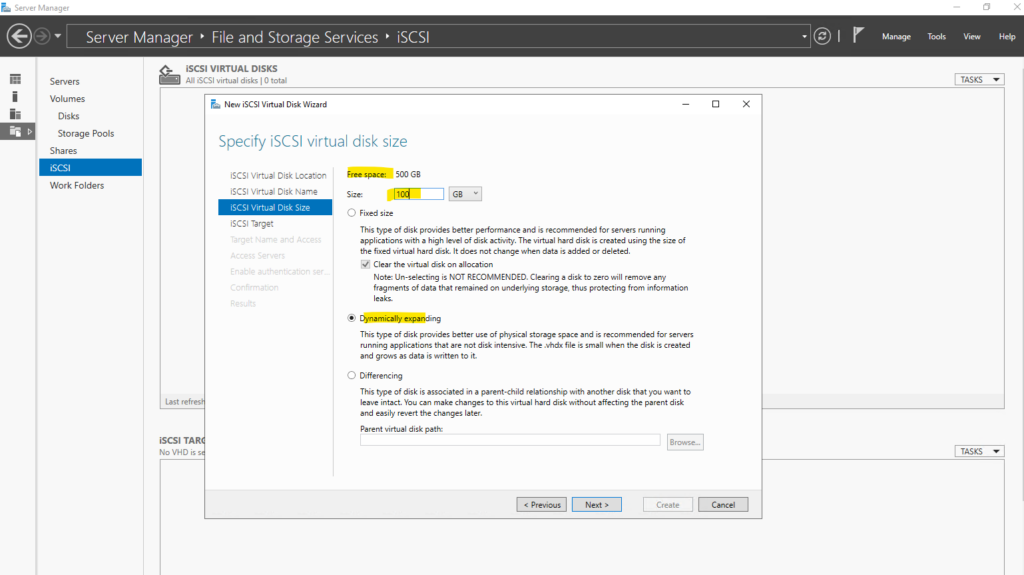Select the All Servers sidebar icon
Viewport: 1024px width, 575px height.
(15, 114)
